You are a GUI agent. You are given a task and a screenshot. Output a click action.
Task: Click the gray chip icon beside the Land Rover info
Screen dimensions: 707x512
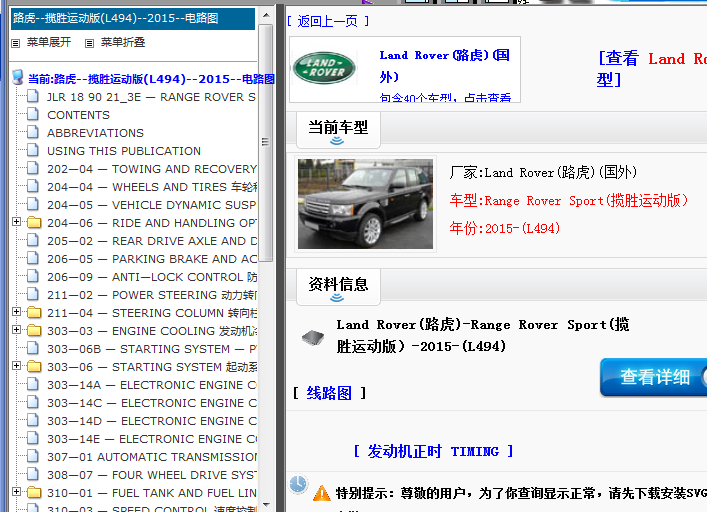pyautogui.click(x=313, y=337)
